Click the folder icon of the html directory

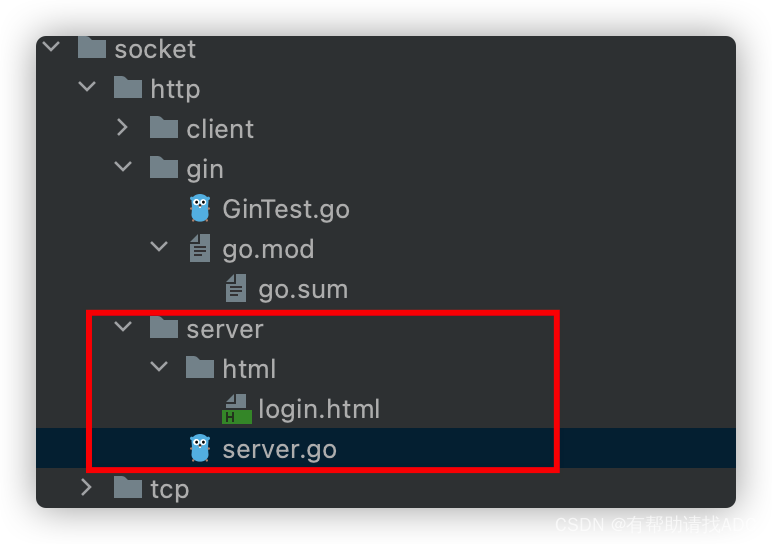pyautogui.click(x=200, y=367)
